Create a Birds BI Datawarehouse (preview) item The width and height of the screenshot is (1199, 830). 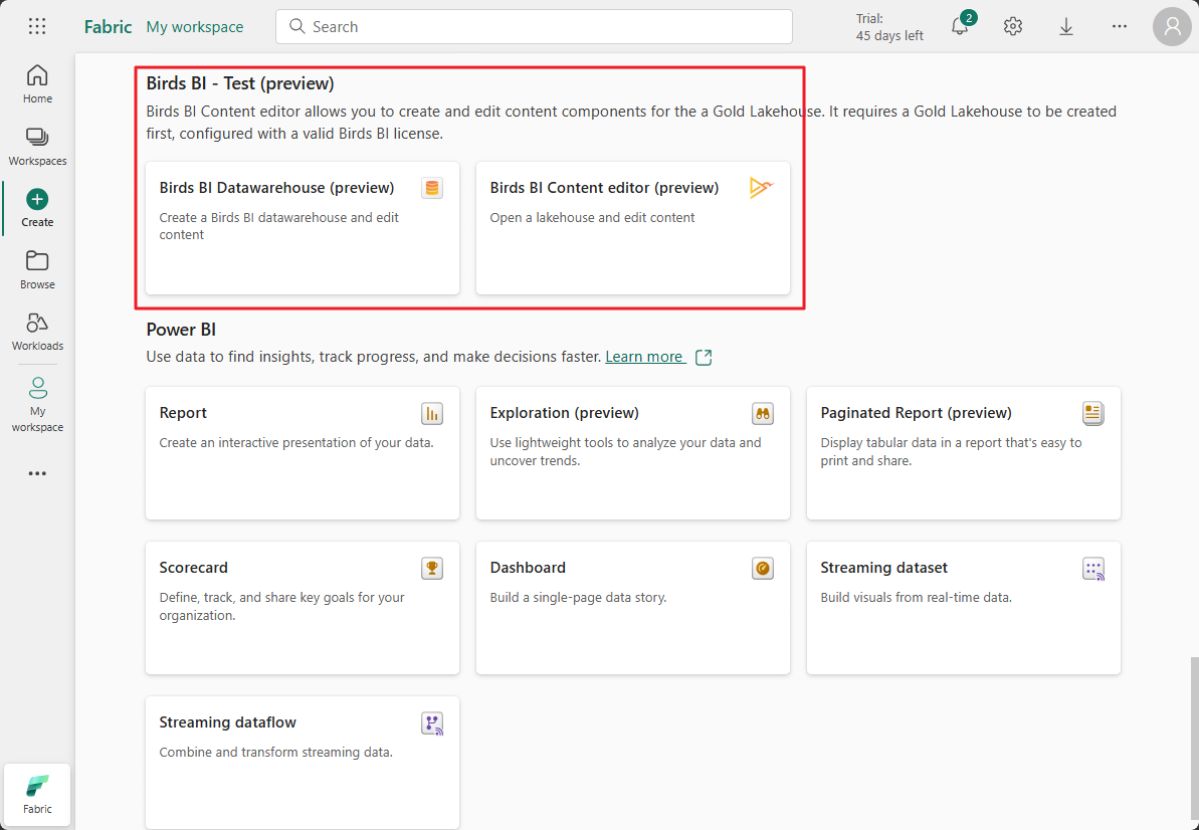pyautogui.click(x=302, y=228)
